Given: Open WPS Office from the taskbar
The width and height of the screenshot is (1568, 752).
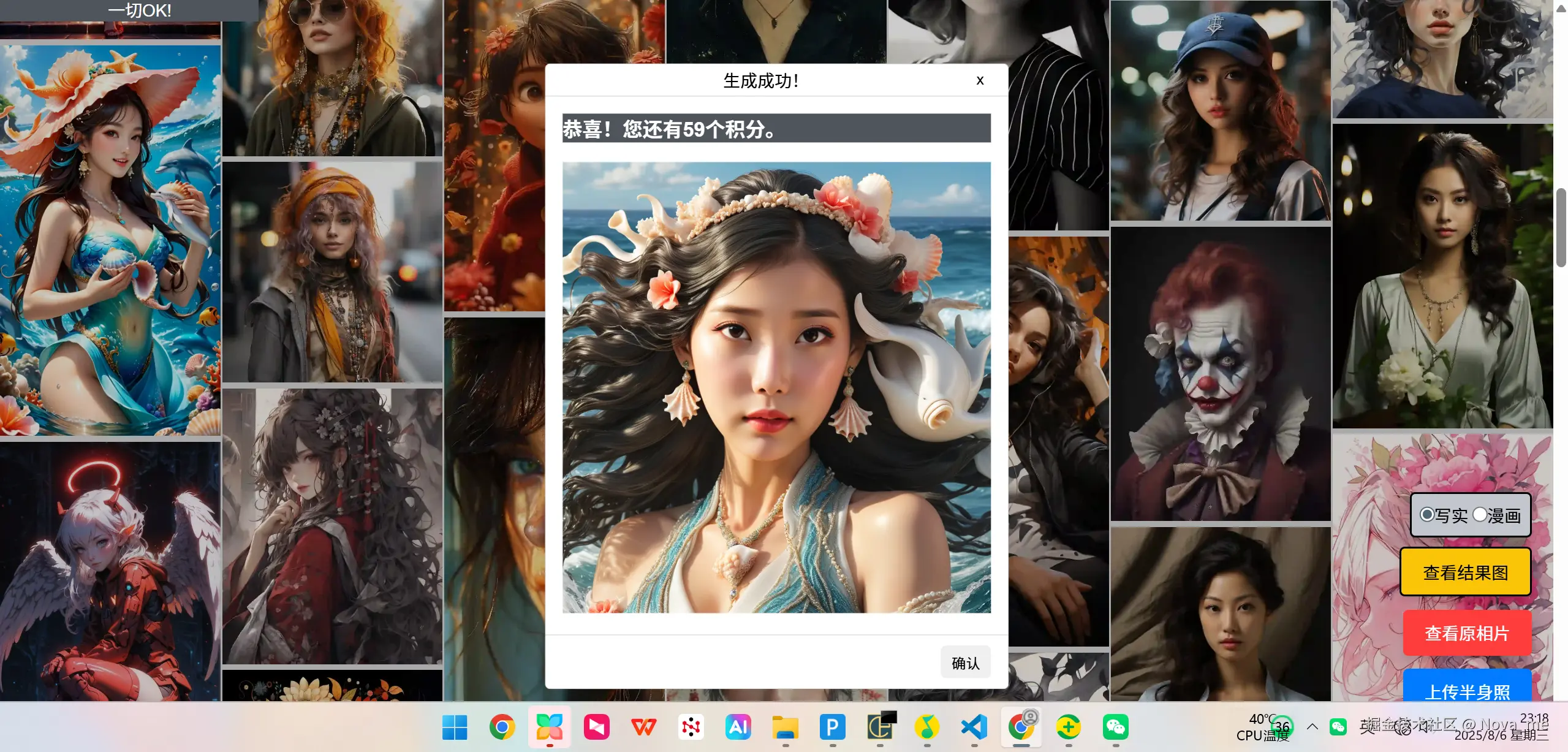Looking at the screenshot, I should 643,728.
